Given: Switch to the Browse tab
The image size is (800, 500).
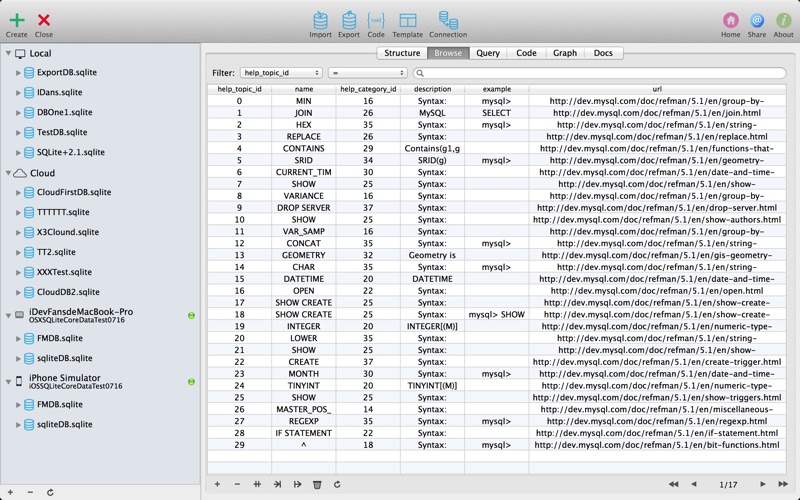Looking at the screenshot, I should tap(448, 53).
